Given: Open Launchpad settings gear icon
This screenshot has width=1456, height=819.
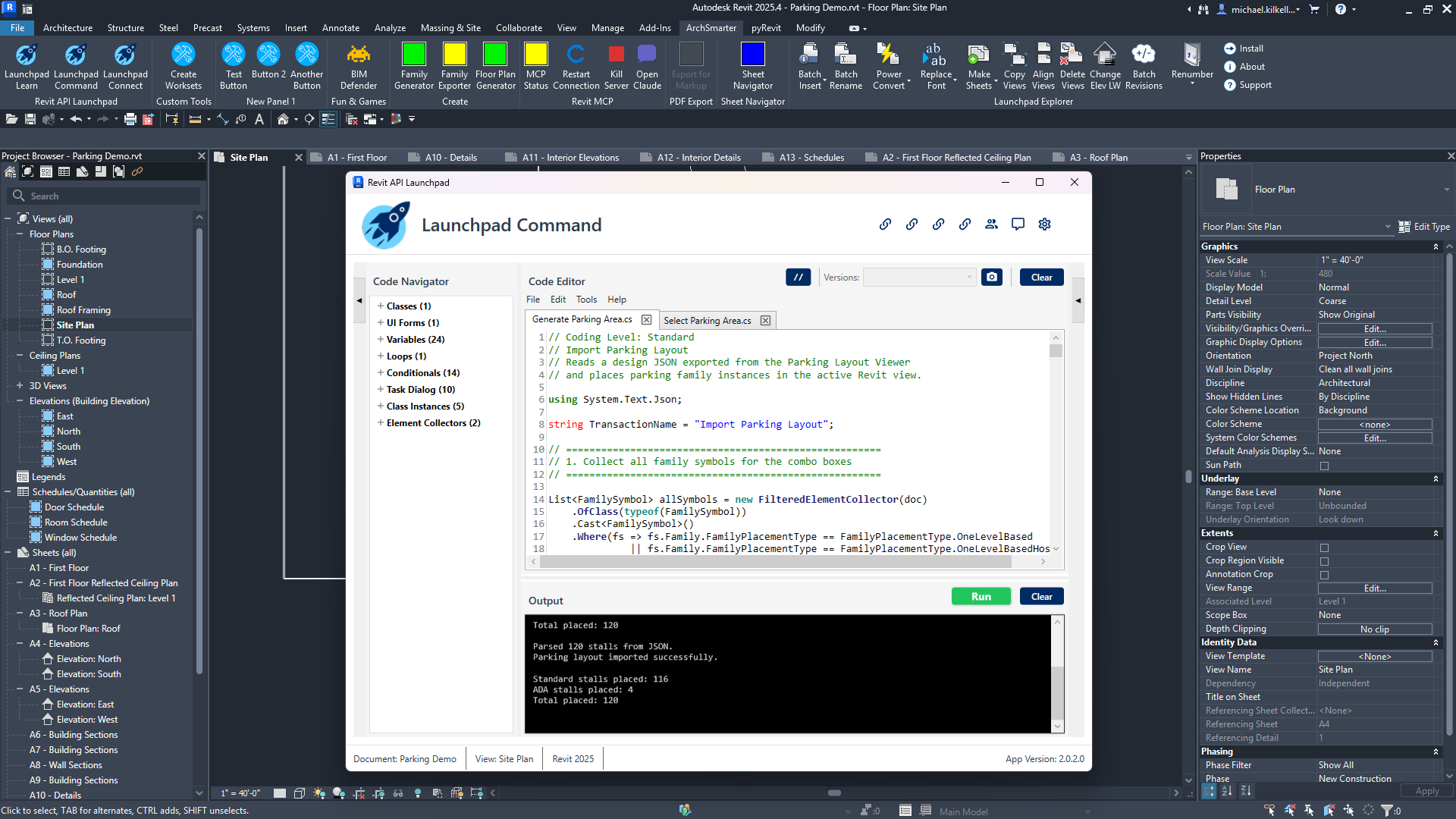Looking at the screenshot, I should click(1044, 224).
